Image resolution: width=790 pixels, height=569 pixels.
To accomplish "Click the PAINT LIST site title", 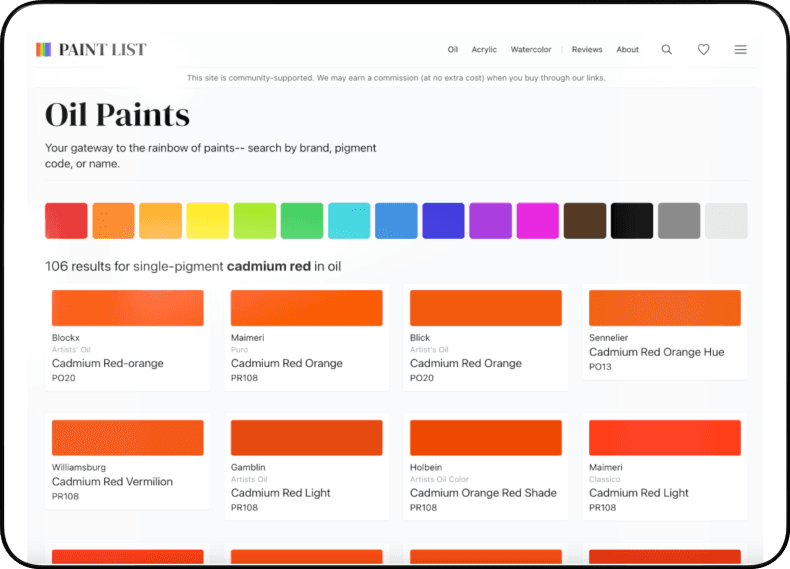I will pyautogui.click(x=102, y=49).
